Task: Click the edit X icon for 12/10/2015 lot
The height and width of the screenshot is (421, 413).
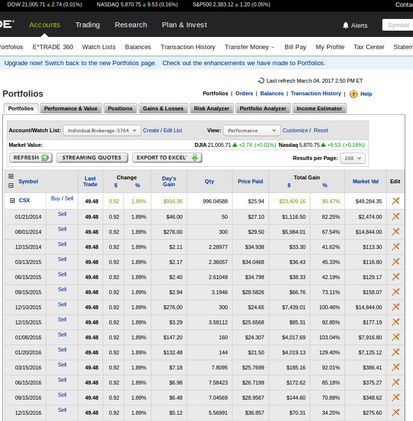Action: coord(396,307)
